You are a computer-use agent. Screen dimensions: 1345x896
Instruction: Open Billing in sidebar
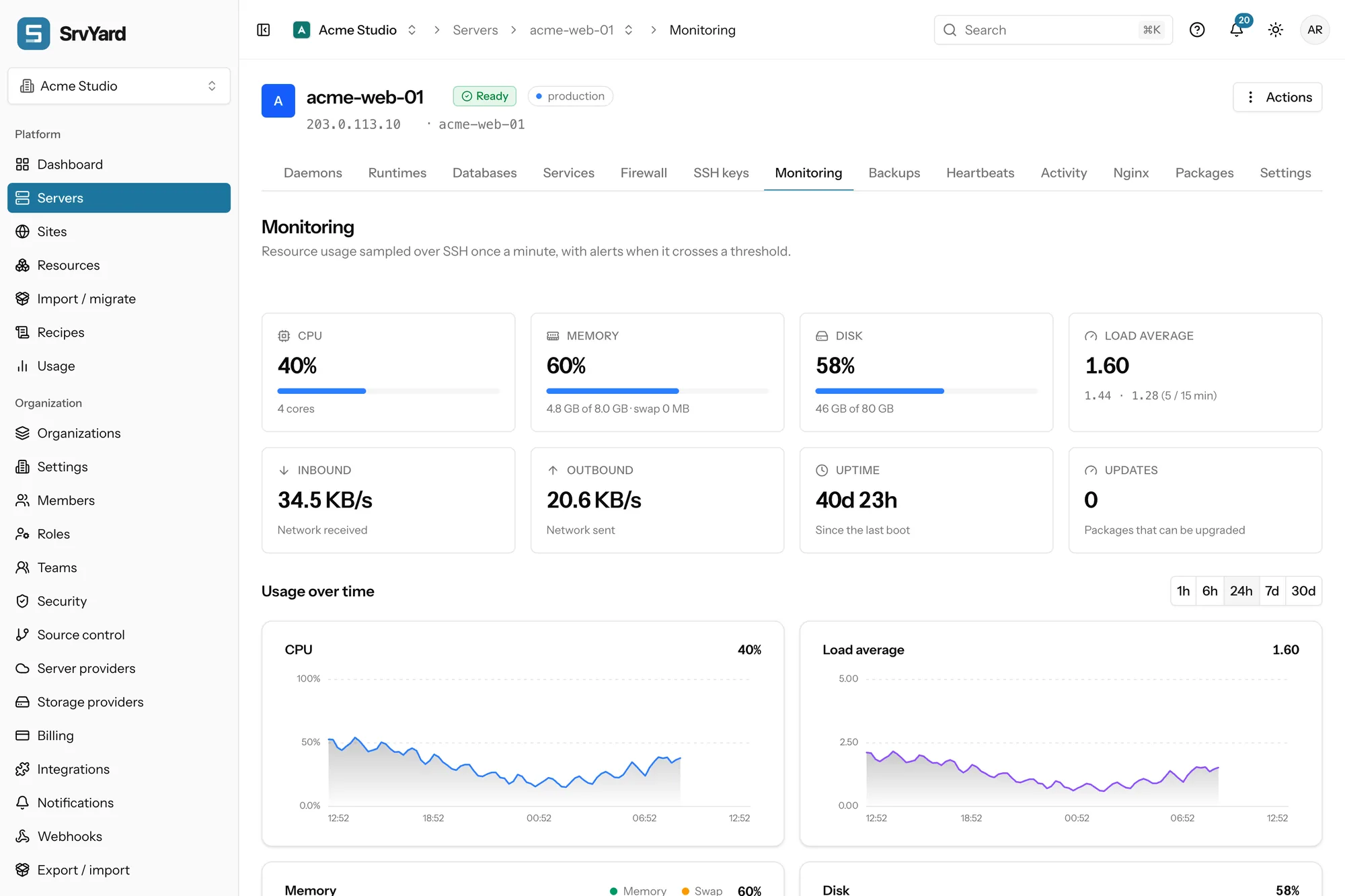119,736
